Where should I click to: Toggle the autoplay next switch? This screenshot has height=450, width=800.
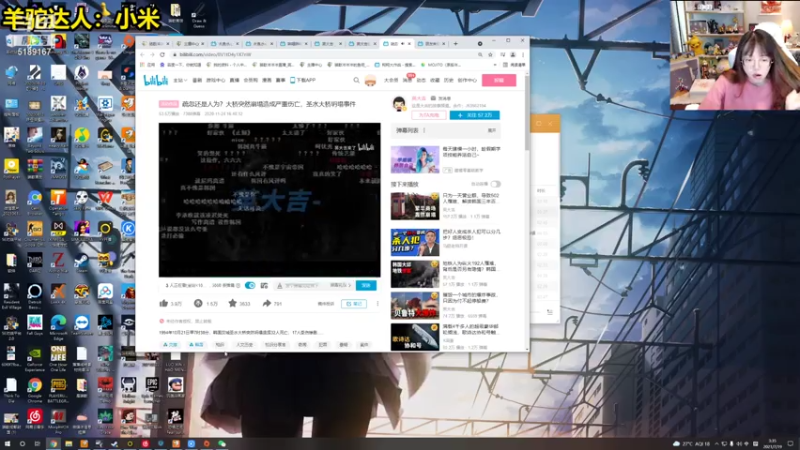[495, 184]
